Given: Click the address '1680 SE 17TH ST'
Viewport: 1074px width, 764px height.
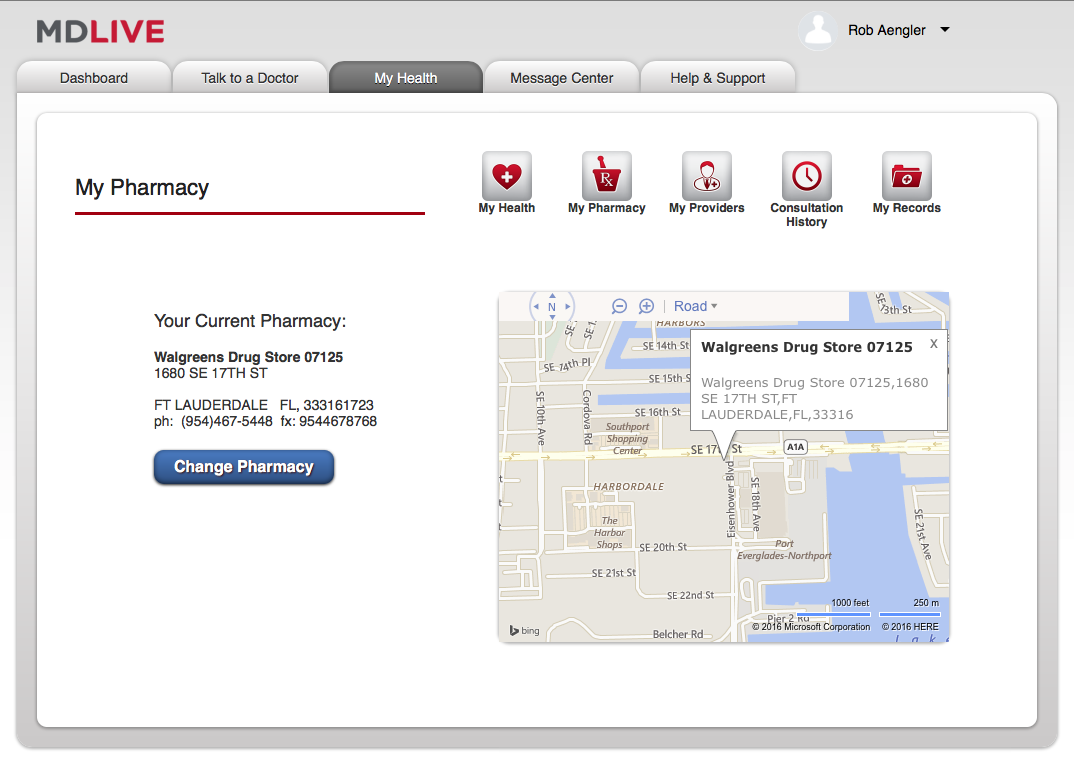Looking at the screenshot, I should click(211, 373).
